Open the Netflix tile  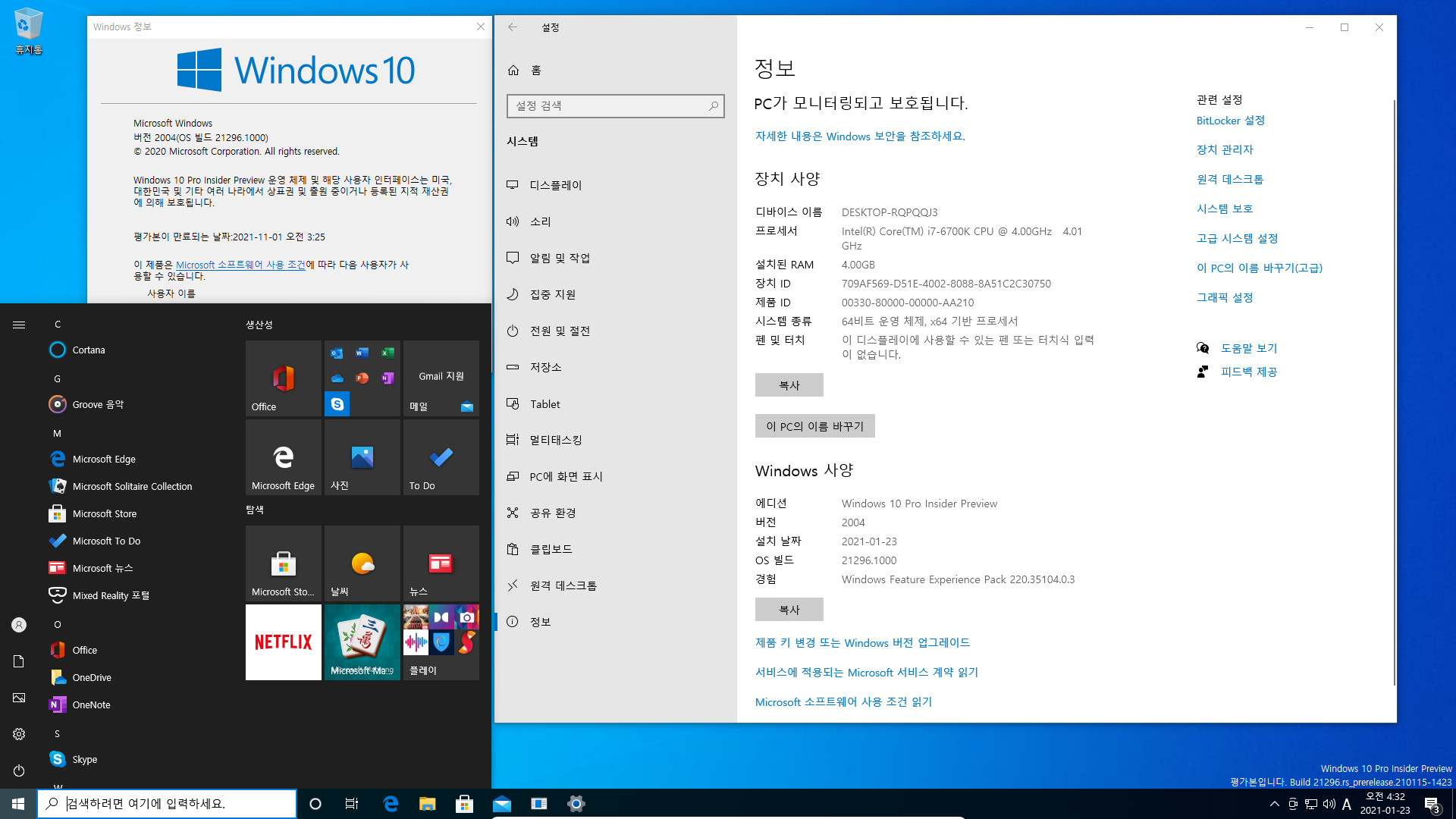[x=284, y=642]
